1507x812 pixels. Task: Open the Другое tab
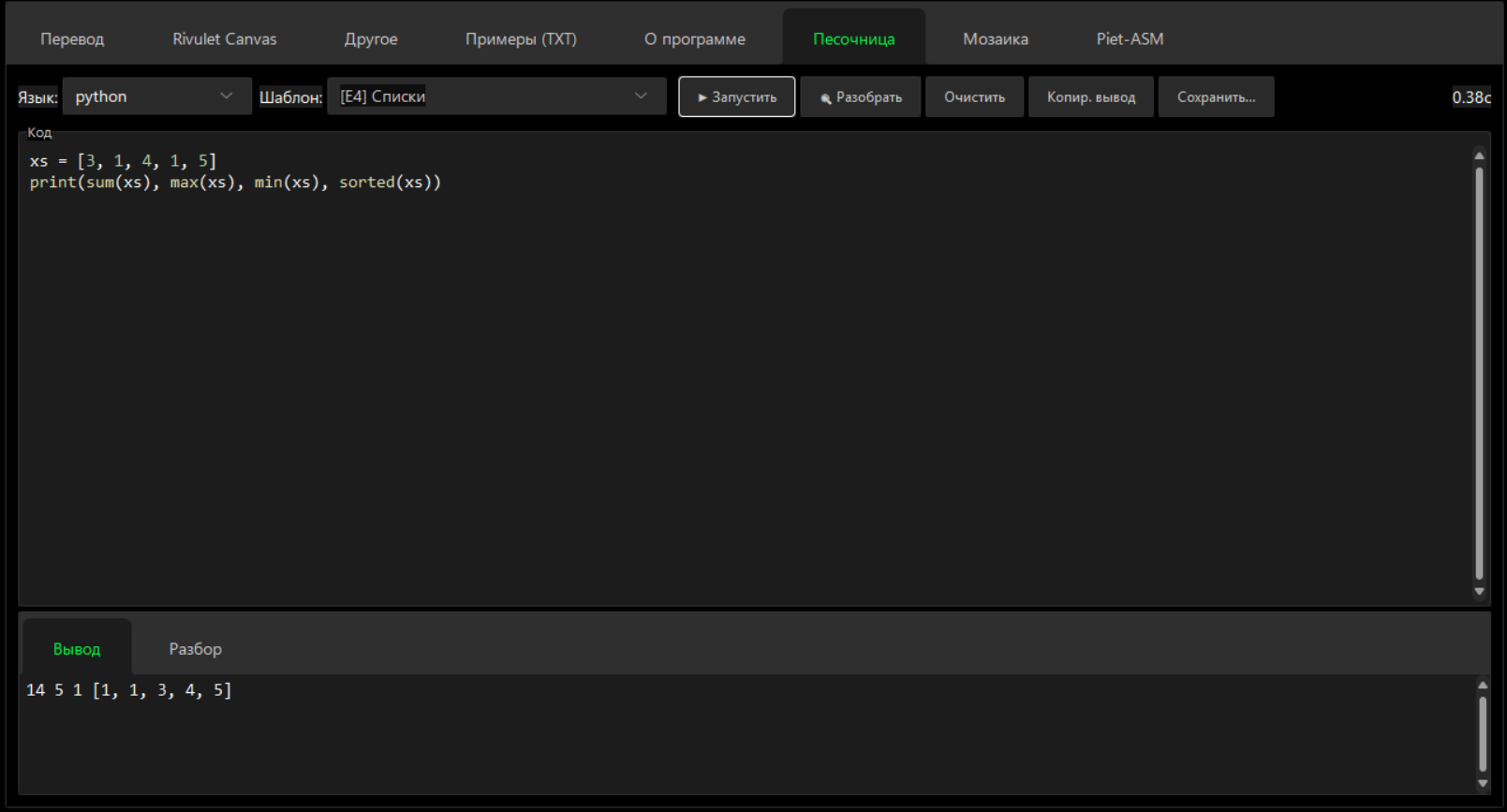[x=371, y=38]
